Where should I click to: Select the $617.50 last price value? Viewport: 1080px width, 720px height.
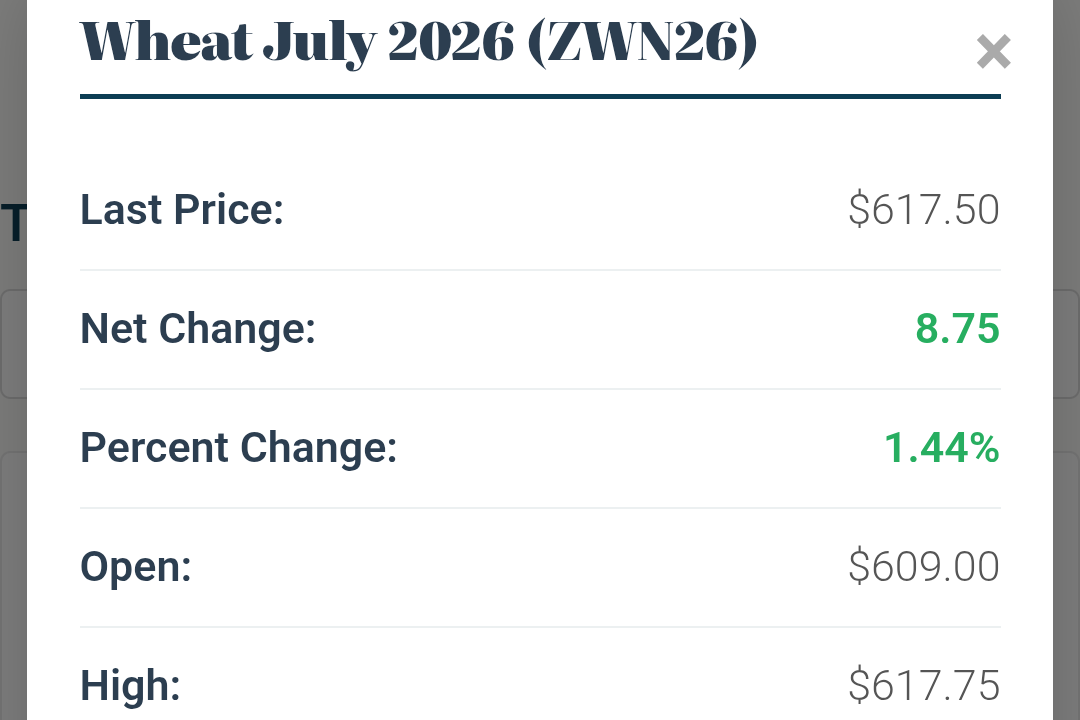[x=924, y=209]
